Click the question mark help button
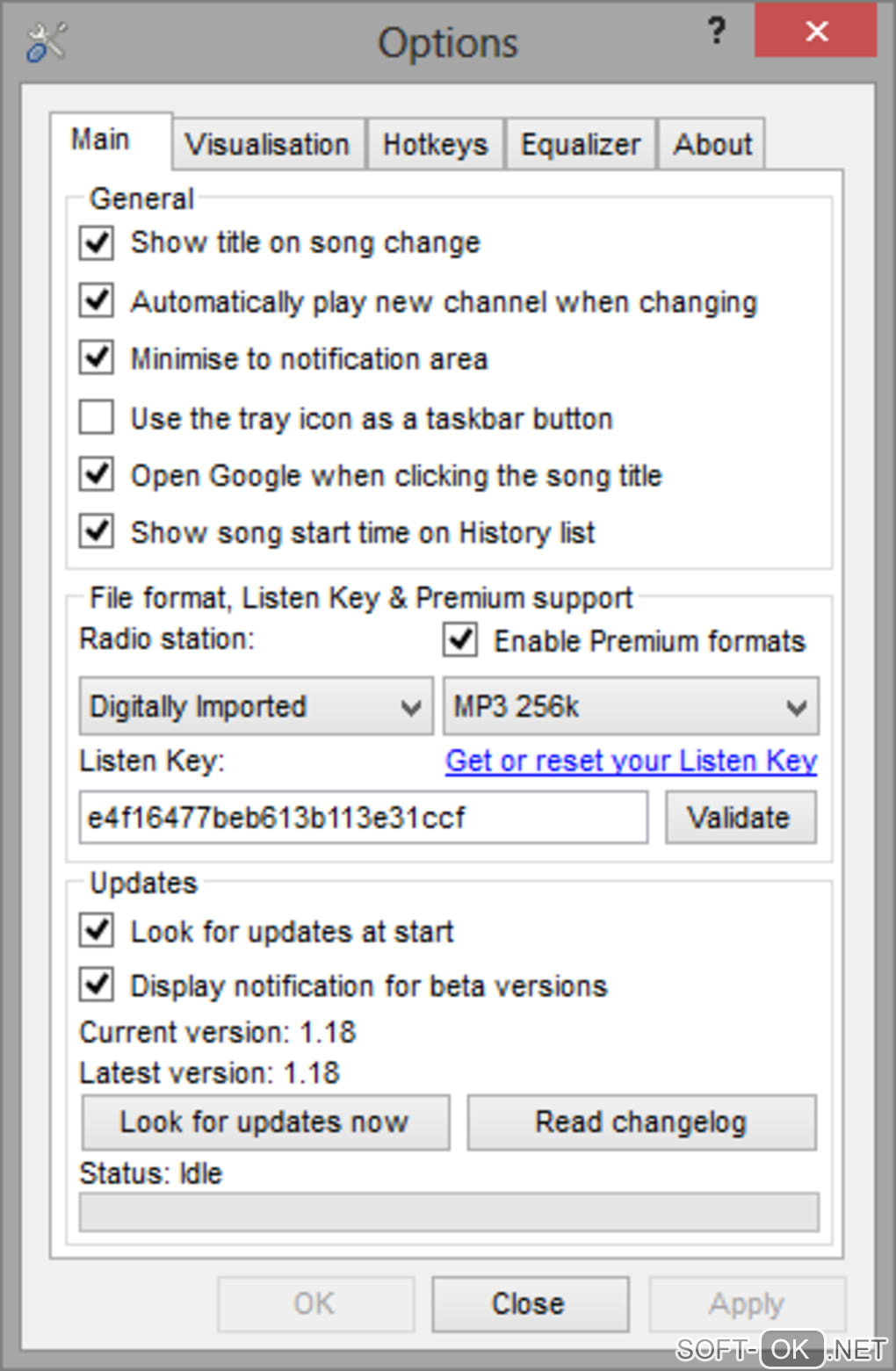Viewport: 896px width, 1371px height. (717, 32)
